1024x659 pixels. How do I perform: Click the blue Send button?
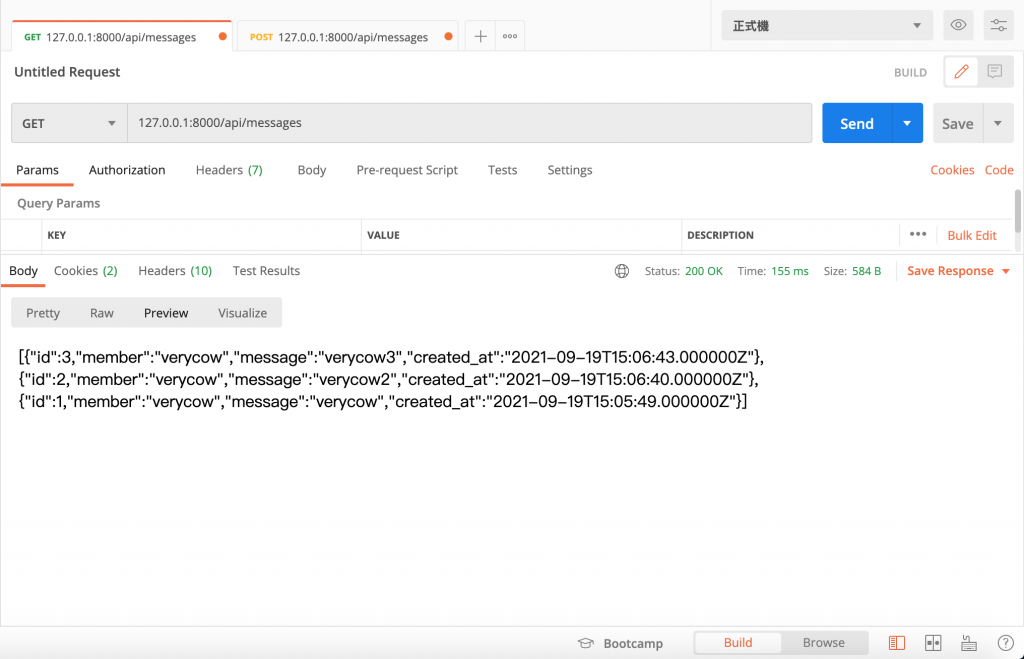(857, 123)
